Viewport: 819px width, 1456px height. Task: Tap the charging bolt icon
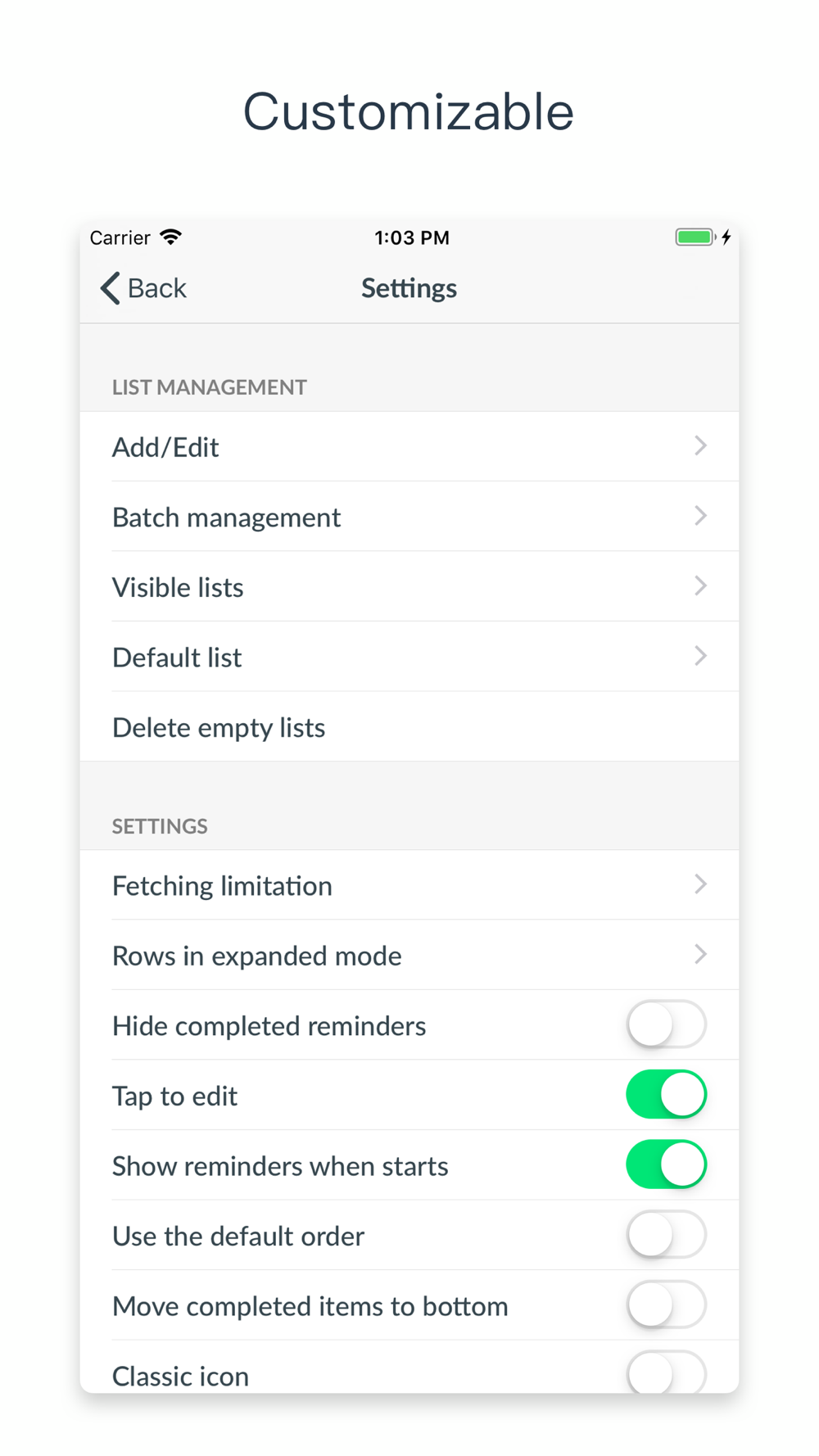[x=726, y=237]
